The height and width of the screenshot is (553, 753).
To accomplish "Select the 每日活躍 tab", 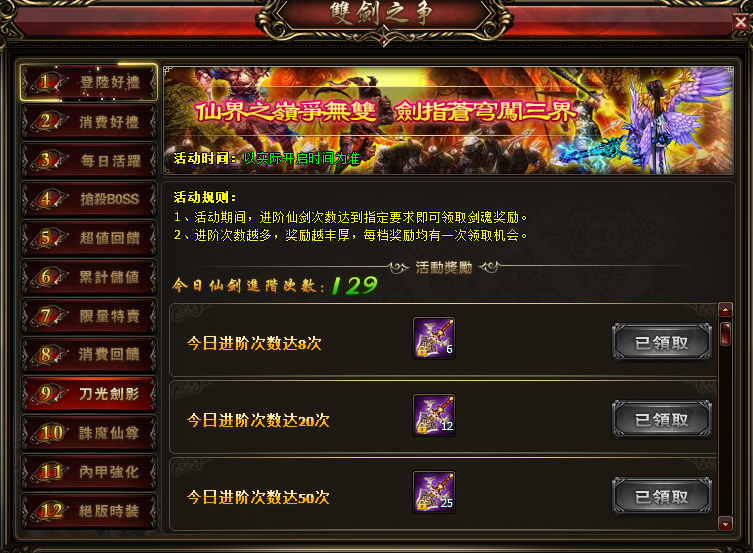I will (x=89, y=160).
